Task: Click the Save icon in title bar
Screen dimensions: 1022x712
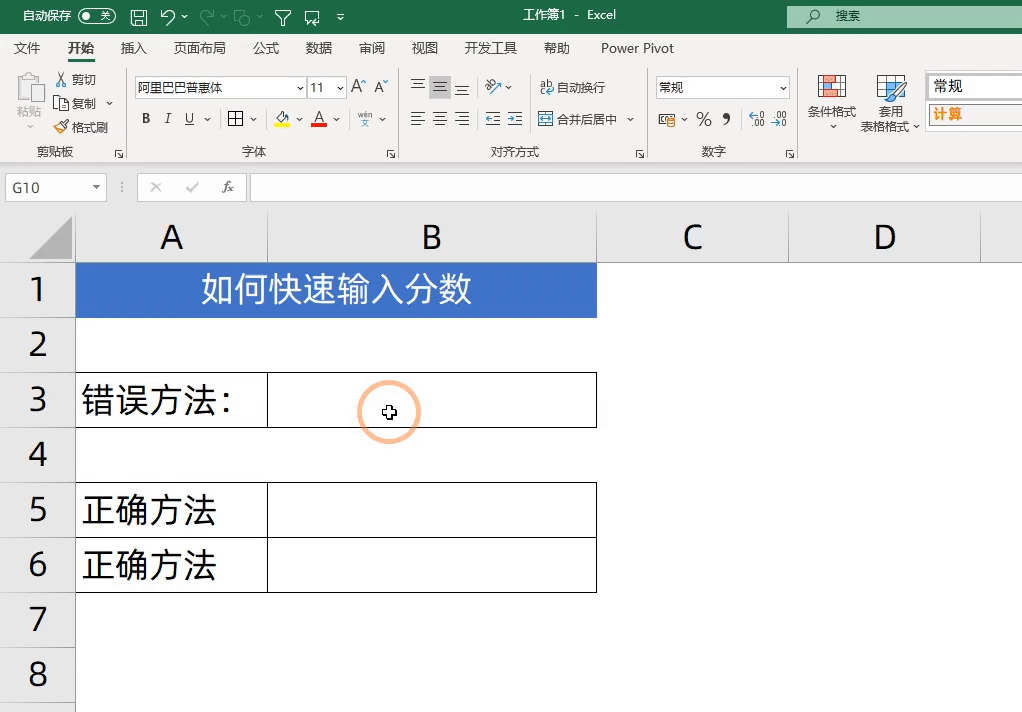Action: (139, 17)
